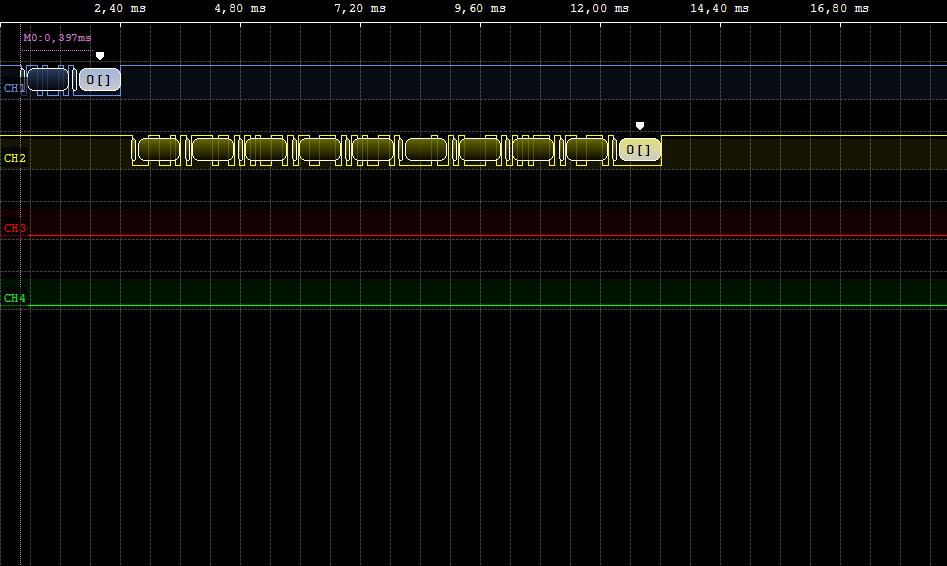Click the first decoded byte block on CH1
947x566 pixels.
[x=47, y=80]
